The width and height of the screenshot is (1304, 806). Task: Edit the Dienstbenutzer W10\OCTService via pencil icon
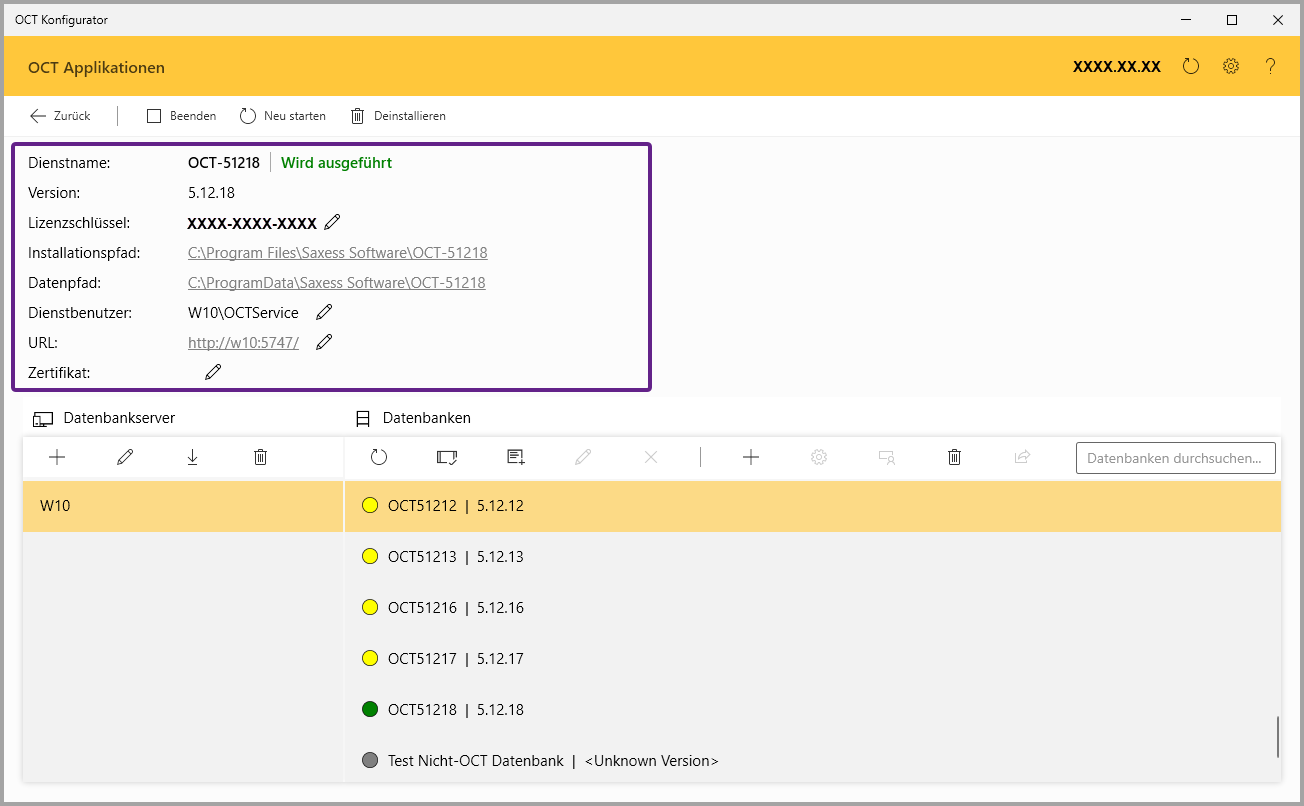pos(324,312)
